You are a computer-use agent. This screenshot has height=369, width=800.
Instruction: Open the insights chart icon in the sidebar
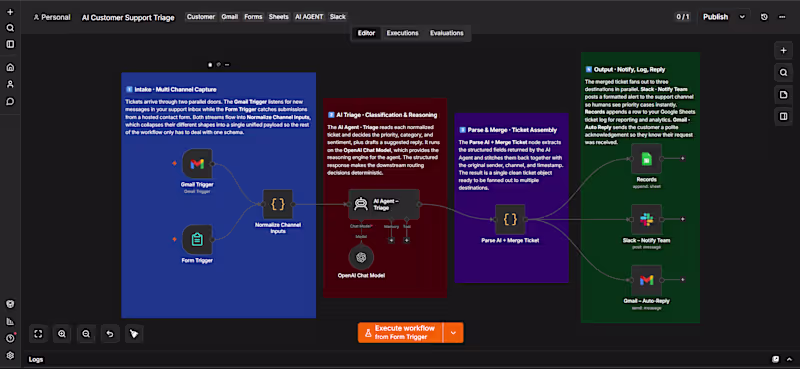[10, 321]
